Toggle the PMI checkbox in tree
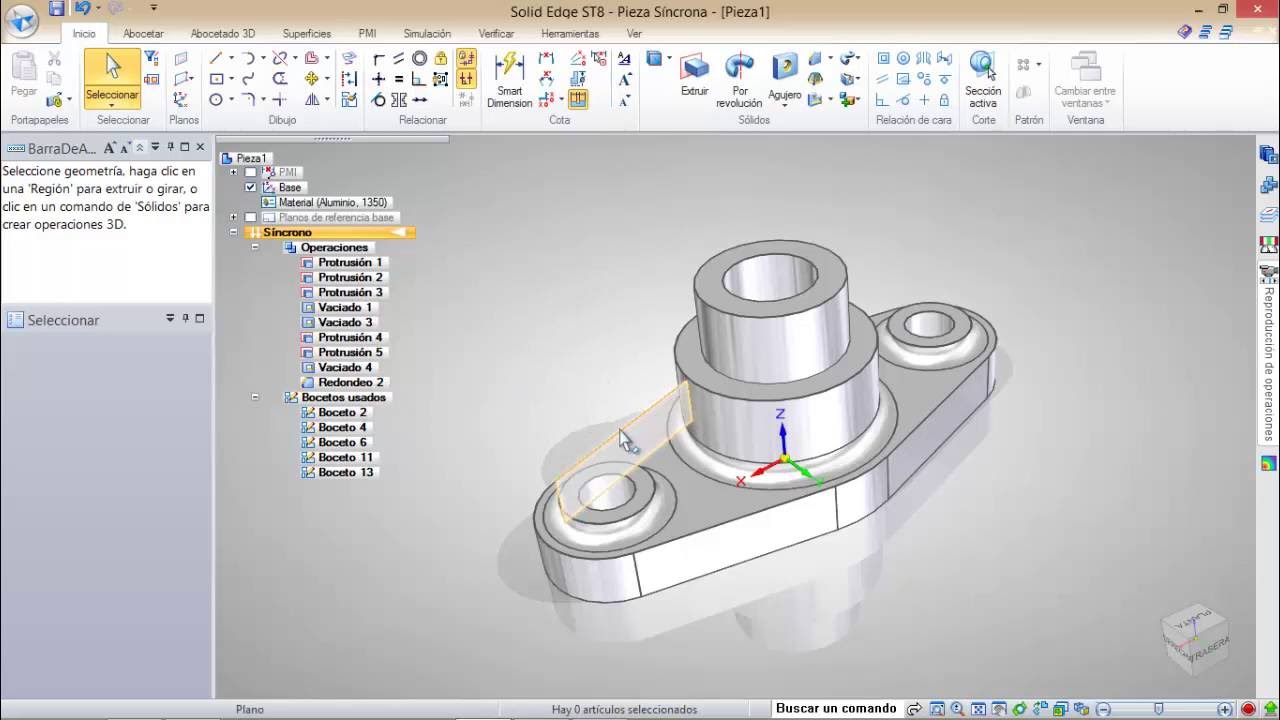This screenshot has width=1280, height=720. 251,172
